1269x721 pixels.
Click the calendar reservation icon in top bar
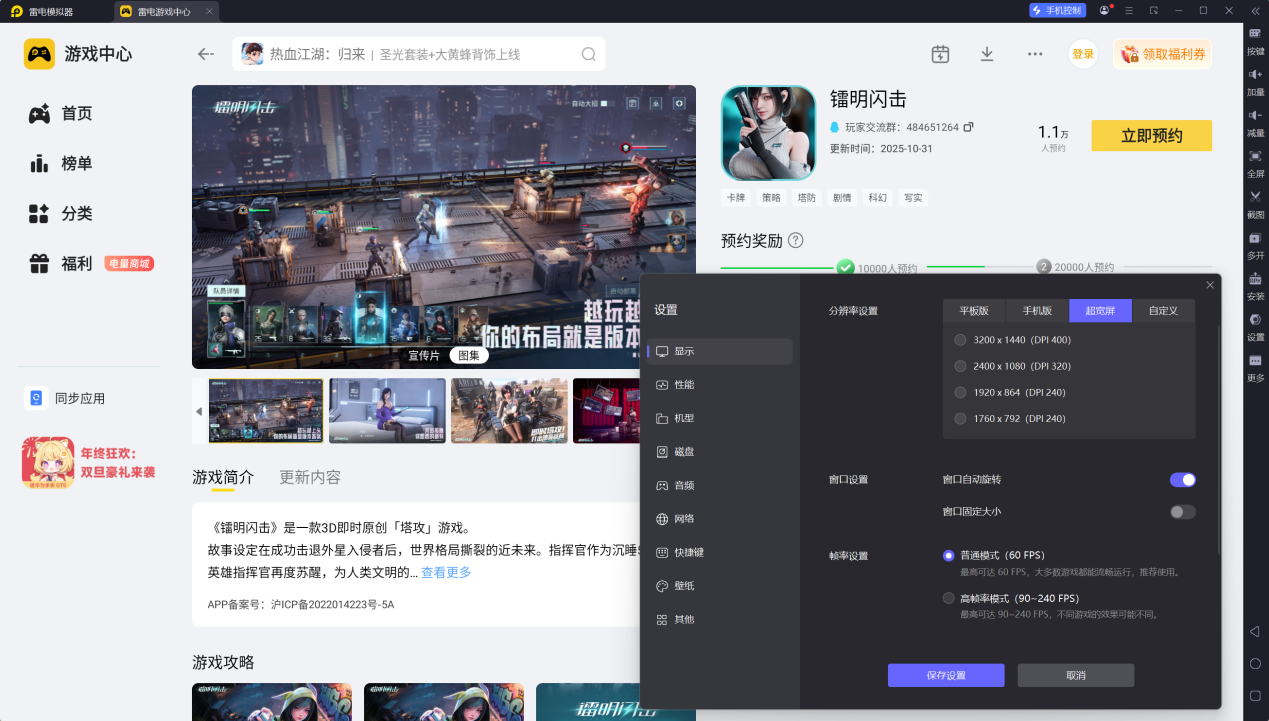coord(940,54)
